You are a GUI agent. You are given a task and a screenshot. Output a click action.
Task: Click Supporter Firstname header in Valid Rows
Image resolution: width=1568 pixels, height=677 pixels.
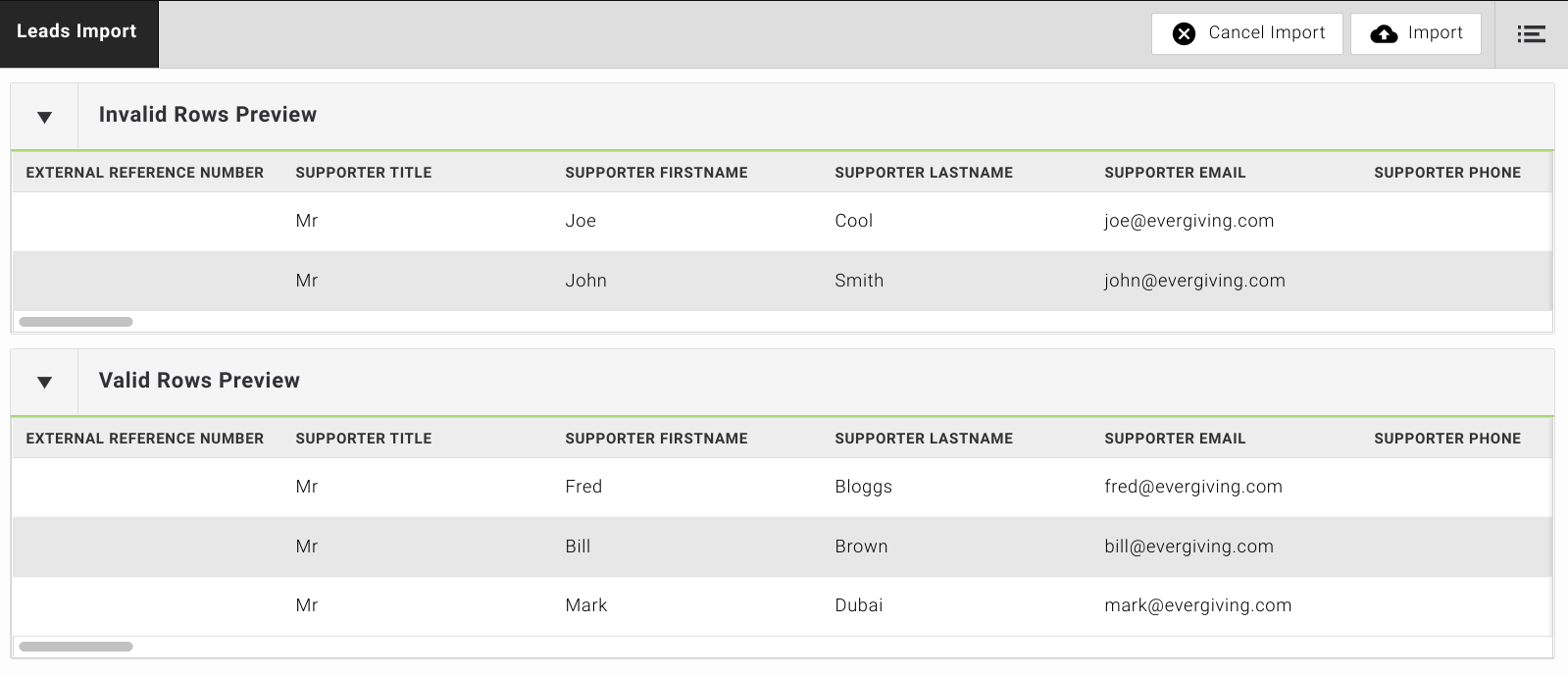coord(656,439)
